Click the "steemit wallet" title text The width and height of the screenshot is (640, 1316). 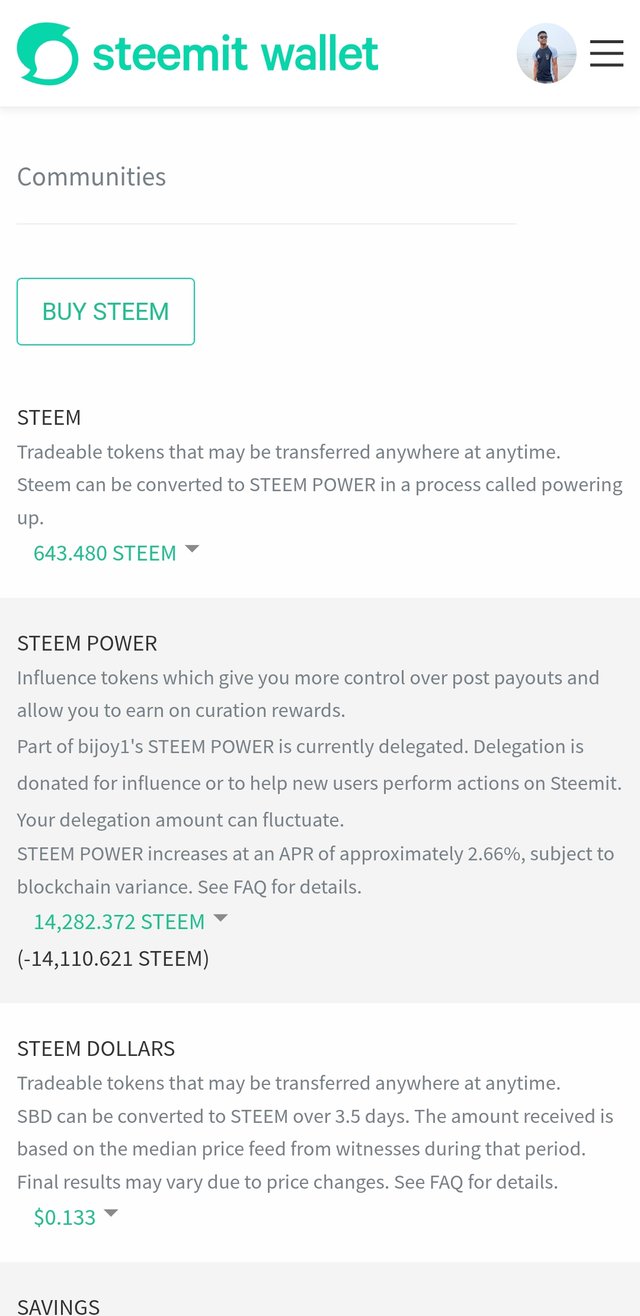[x=235, y=53]
